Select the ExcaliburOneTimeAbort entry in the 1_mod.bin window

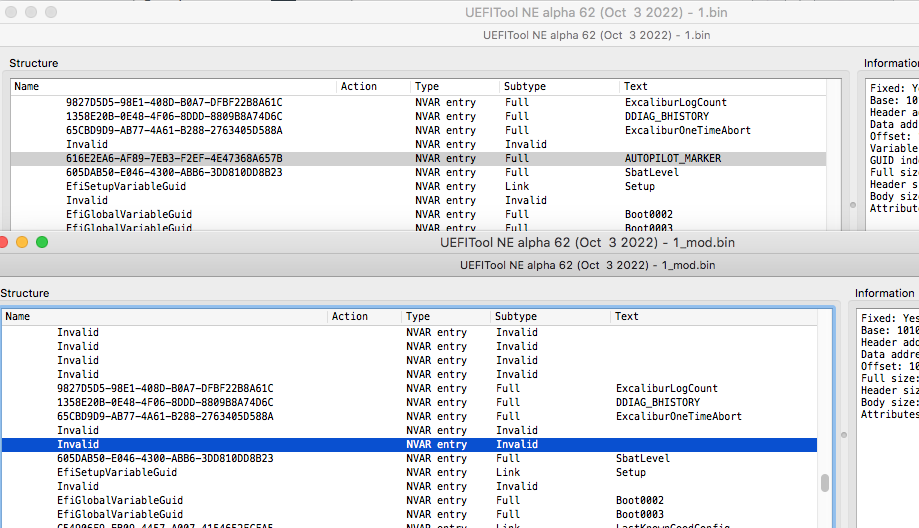pos(410,417)
